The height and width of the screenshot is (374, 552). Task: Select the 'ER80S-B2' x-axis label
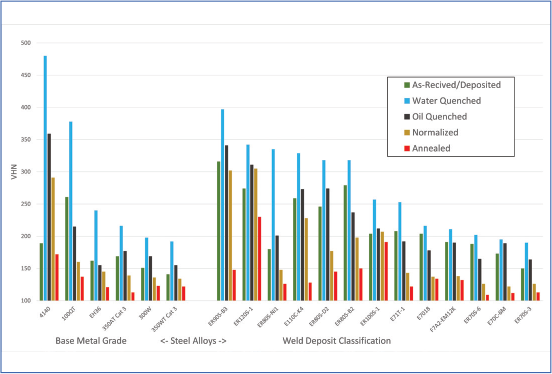tap(346, 316)
